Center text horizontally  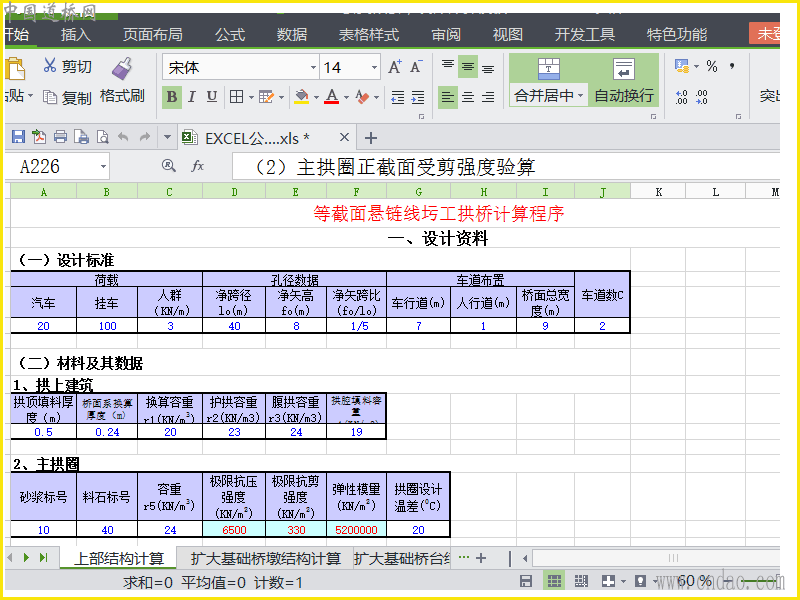coord(467,97)
